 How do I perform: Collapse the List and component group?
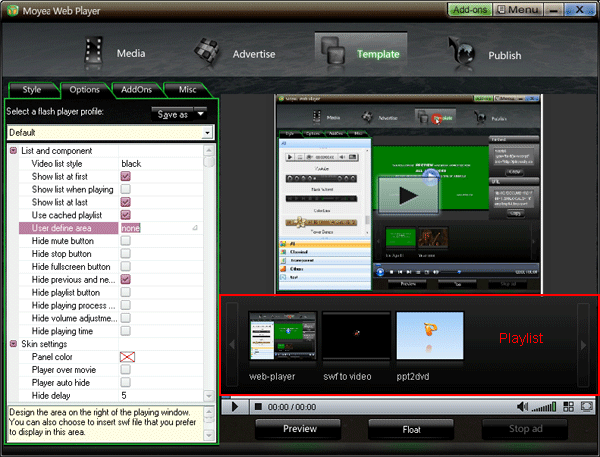(x=13, y=151)
